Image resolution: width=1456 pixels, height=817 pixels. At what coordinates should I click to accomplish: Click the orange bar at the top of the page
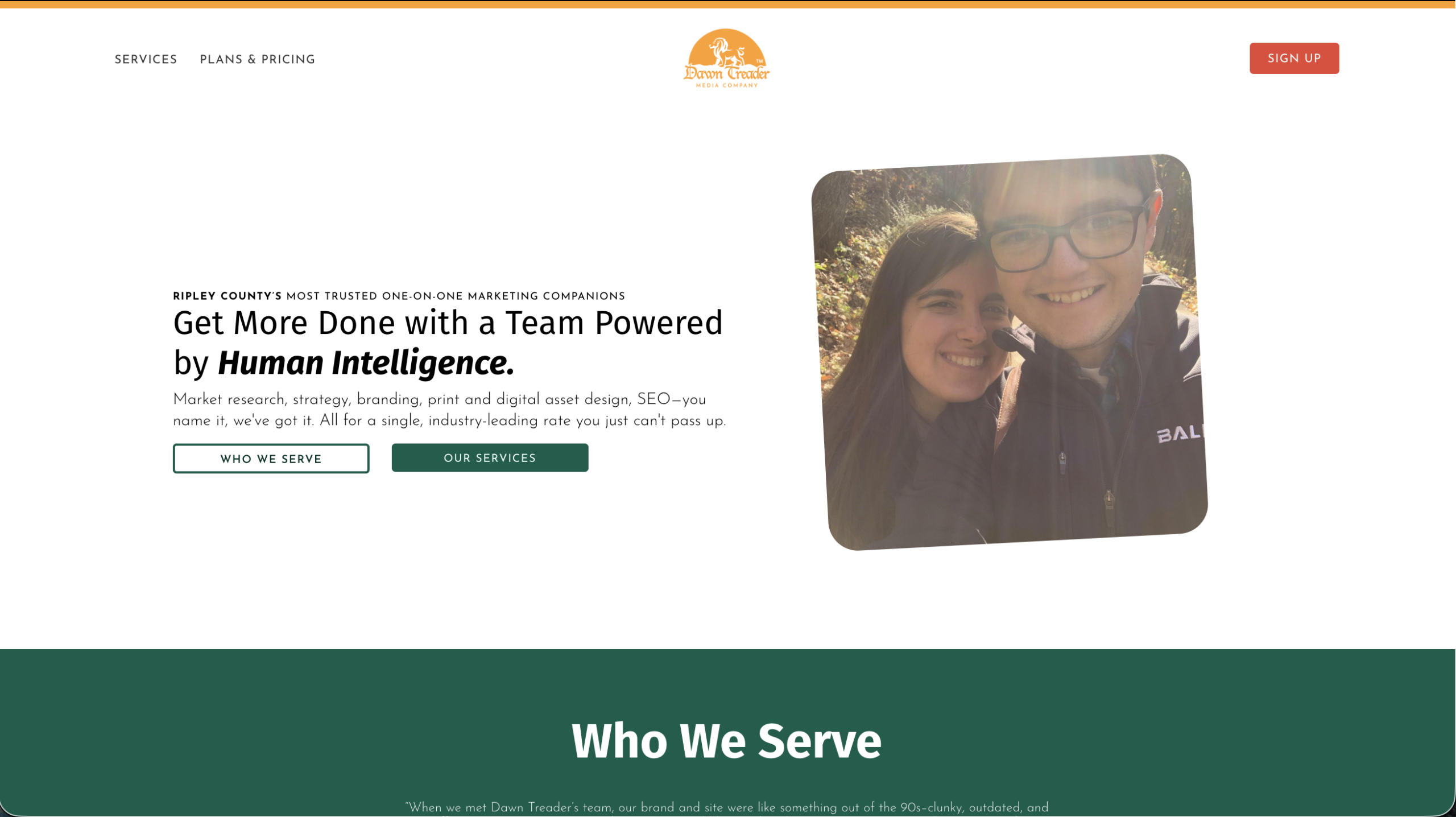point(728,4)
